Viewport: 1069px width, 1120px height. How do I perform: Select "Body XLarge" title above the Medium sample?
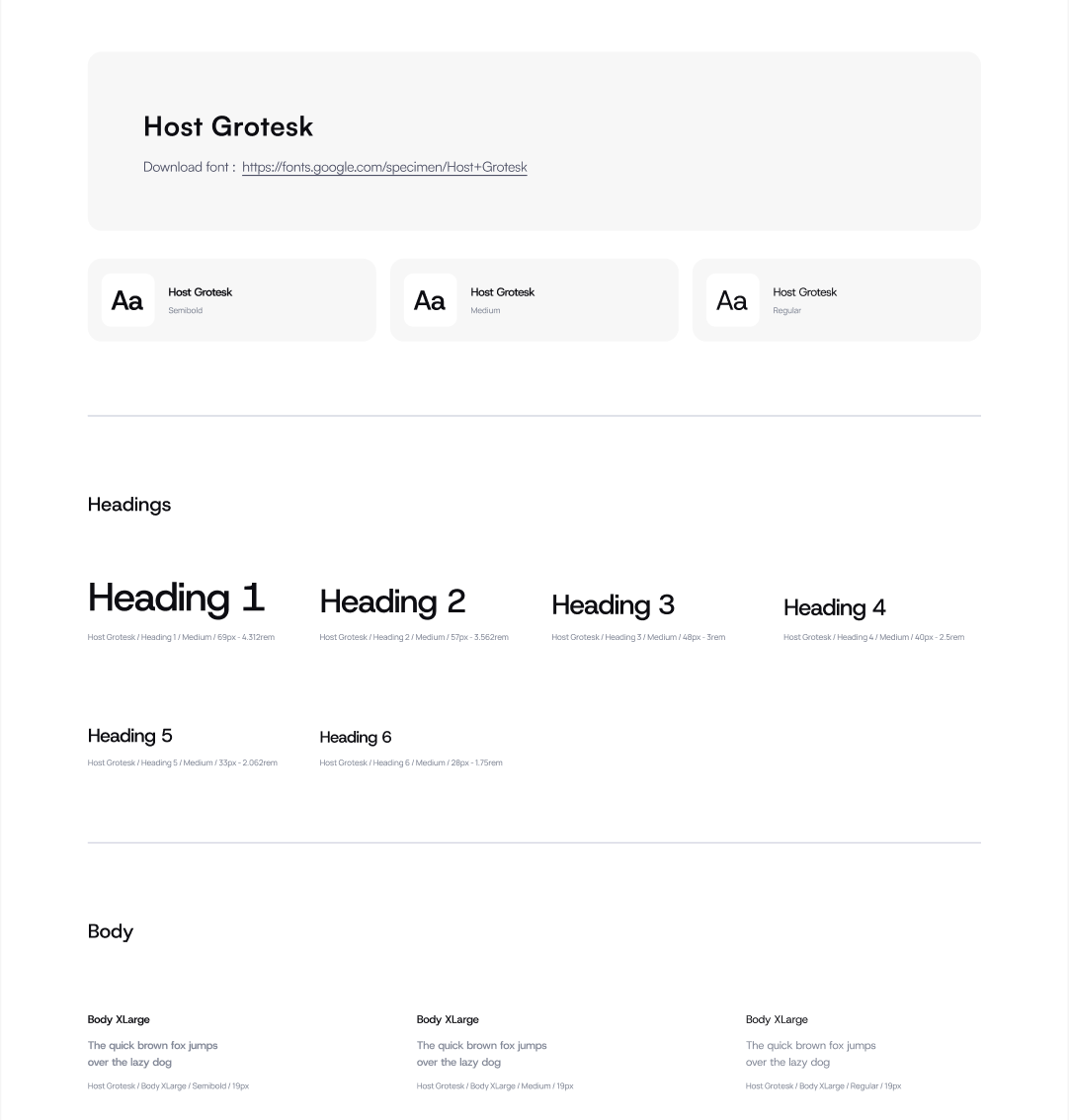448,1019
